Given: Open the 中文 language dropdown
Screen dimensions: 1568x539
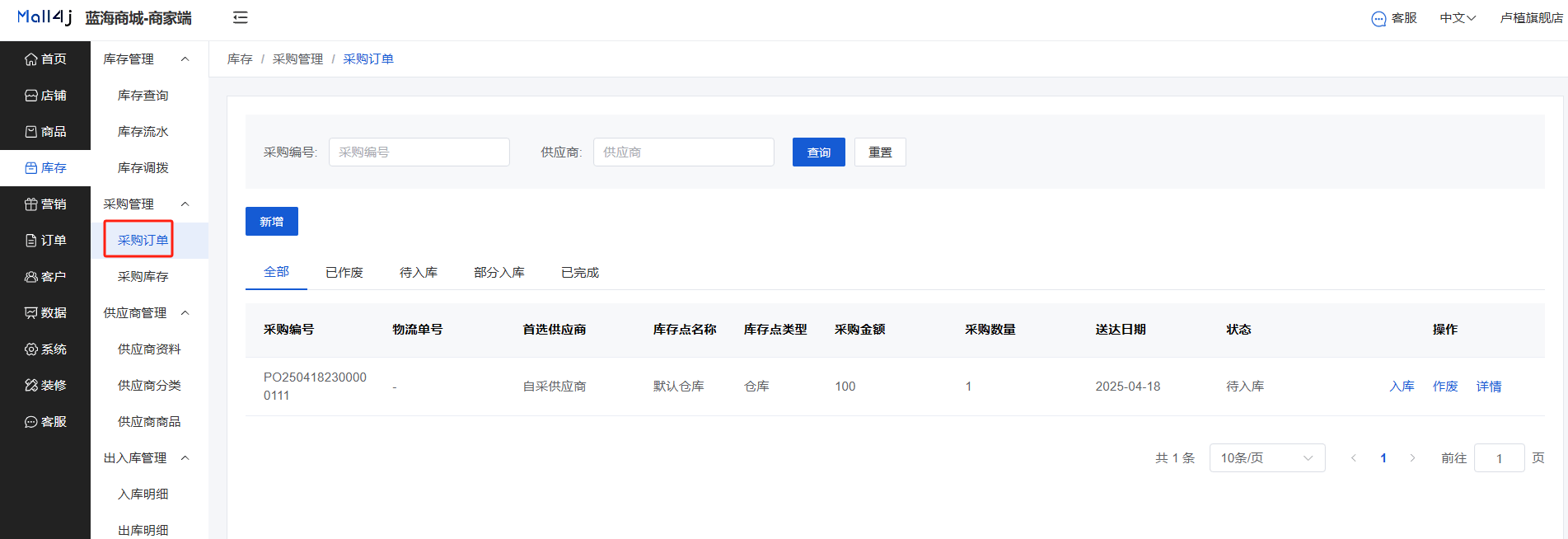Looking at the screenshot, I should click(1458, 18).
